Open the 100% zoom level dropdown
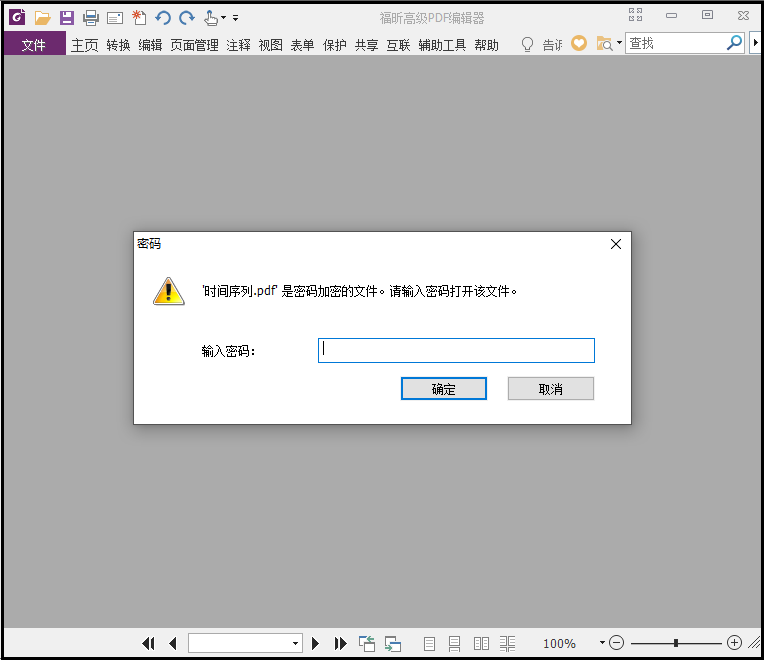This screenshot has height=660, width=764. pyautogui.click(x=602, y=643)
